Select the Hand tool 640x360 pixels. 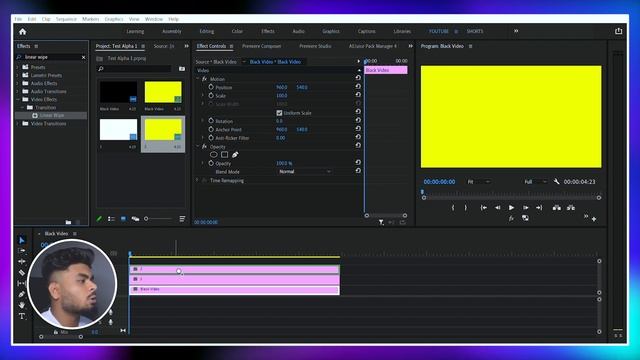22,305
